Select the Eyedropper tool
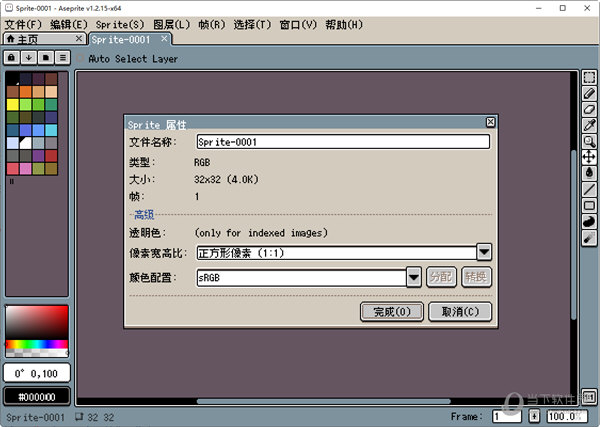The image size is (600, 427). point(589,125)
